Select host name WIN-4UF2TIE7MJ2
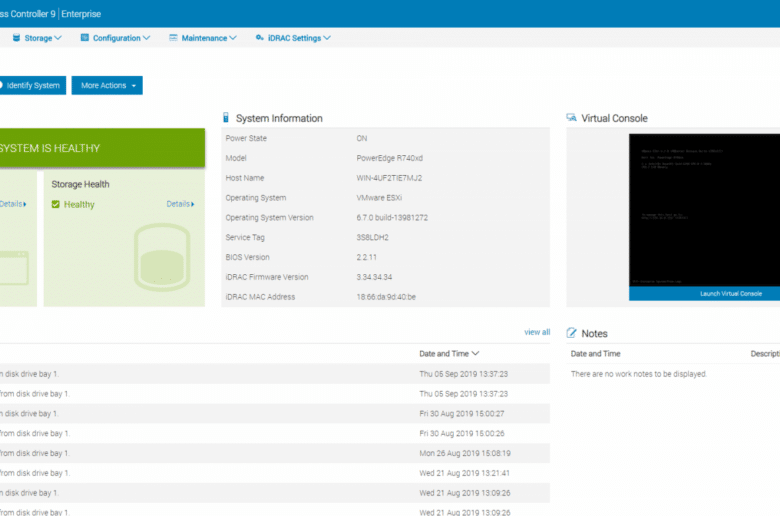This screenshot has width=780, height=516. (389, 178)
